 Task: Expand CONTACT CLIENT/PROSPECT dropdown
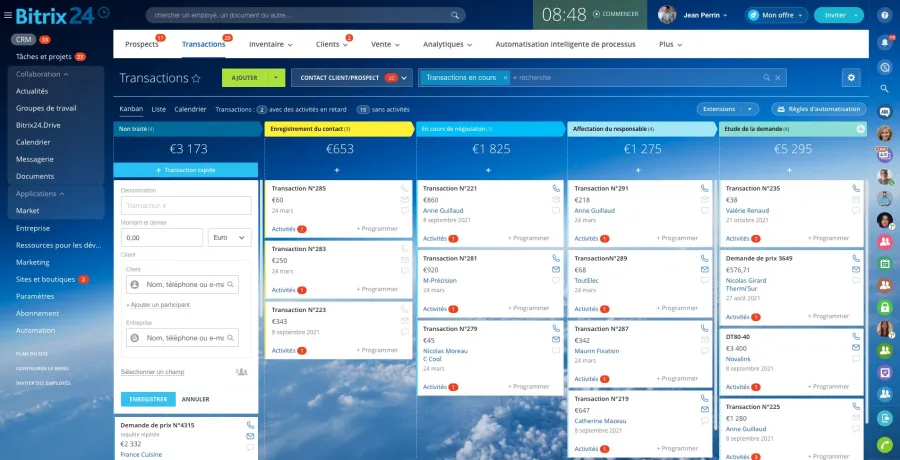pyautogui.click(x=404, y=78)
